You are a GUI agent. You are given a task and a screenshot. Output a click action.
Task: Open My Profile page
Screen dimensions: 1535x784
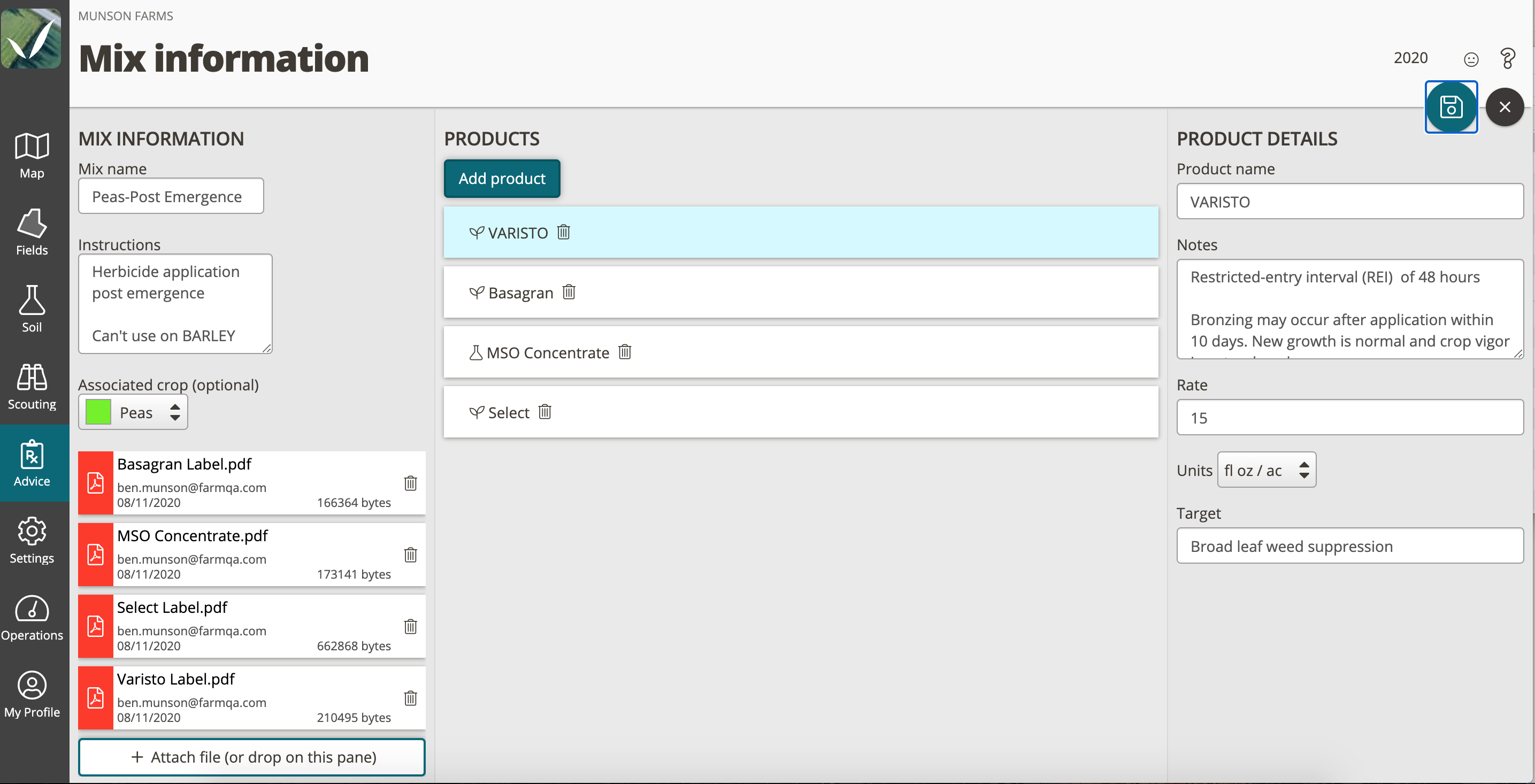(x=32, y=694)
